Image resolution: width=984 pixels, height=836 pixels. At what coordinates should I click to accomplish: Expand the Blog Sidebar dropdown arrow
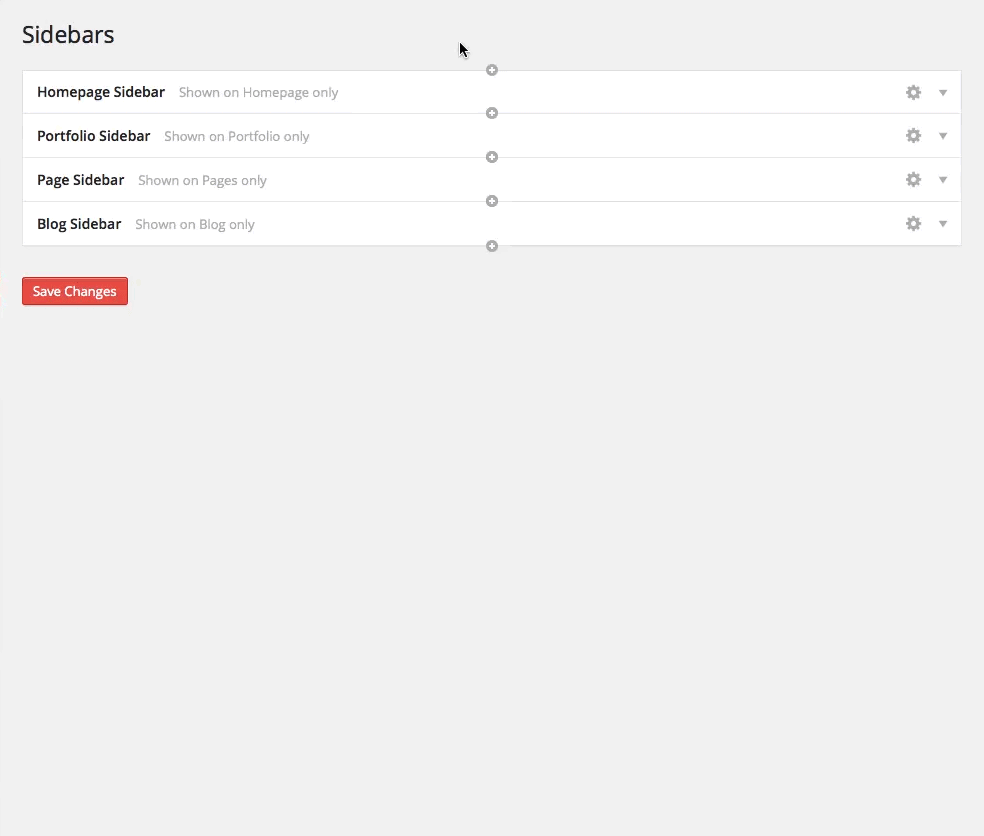[943, 224]
